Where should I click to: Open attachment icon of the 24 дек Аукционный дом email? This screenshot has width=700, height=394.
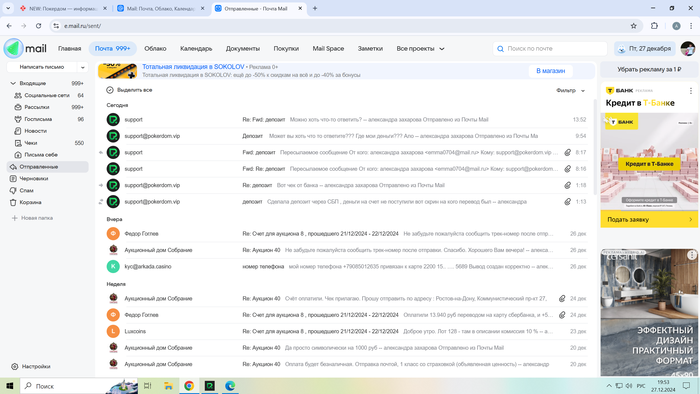pyautogui.click(x=562, y=299)
